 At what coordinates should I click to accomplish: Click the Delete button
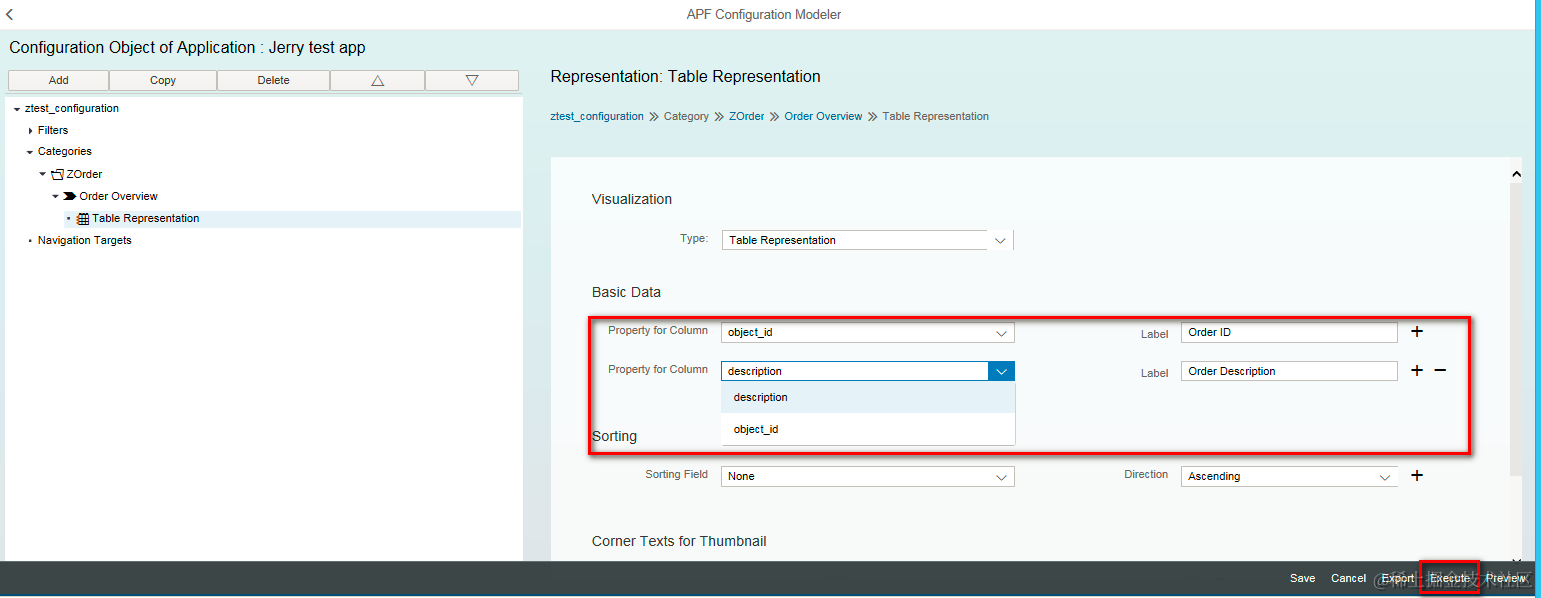(273, 80)
